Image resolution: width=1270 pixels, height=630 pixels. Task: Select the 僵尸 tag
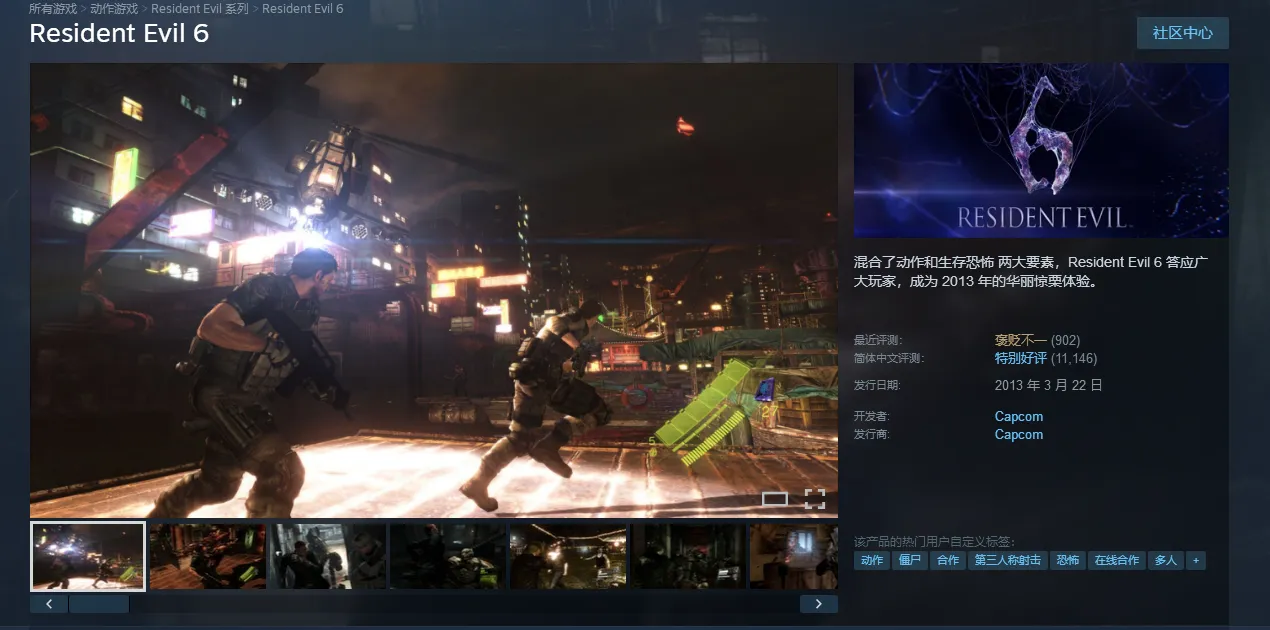pyautogui.click(x=909, y=560)
